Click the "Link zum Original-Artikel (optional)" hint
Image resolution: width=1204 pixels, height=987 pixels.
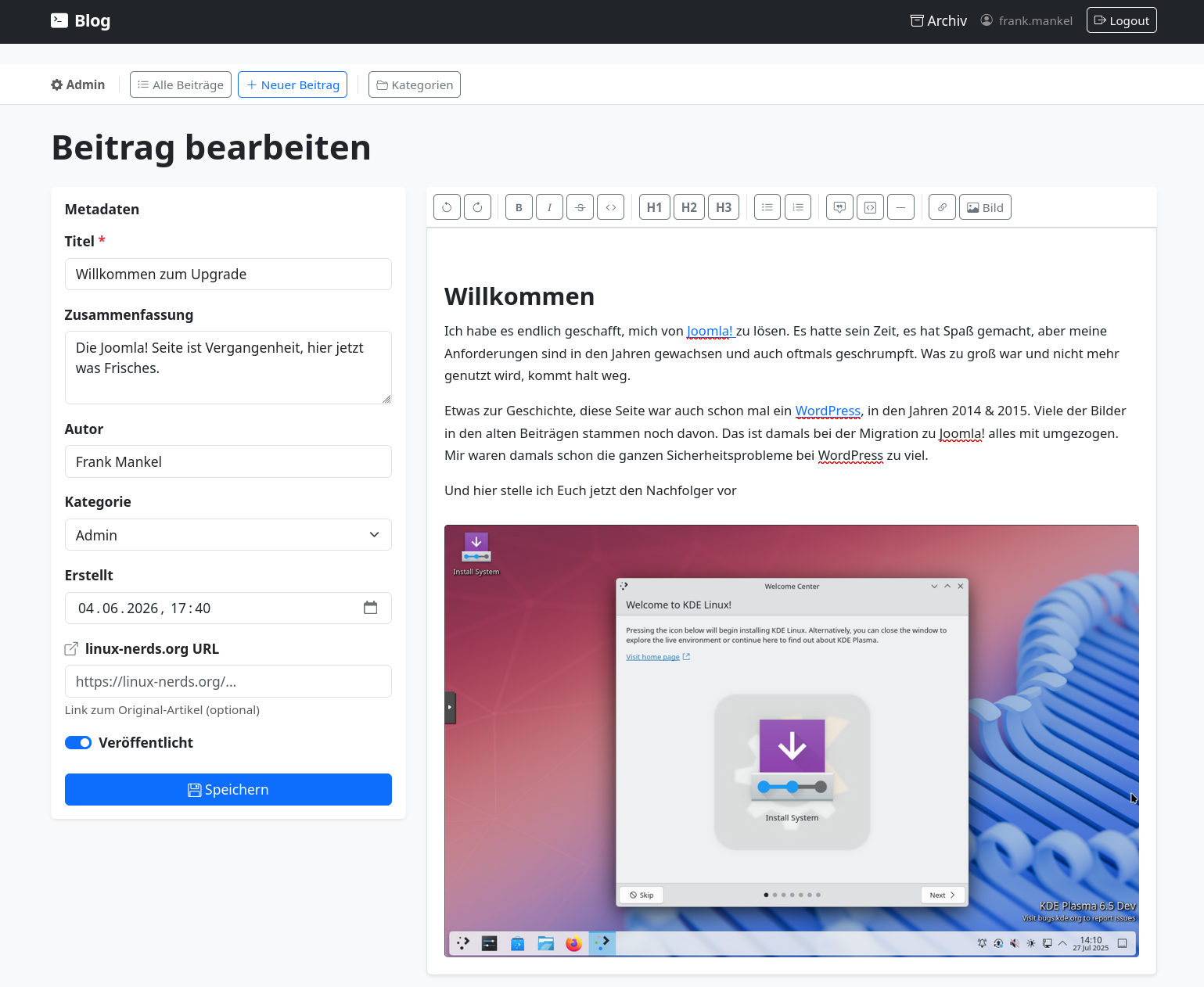click(162, 710)
